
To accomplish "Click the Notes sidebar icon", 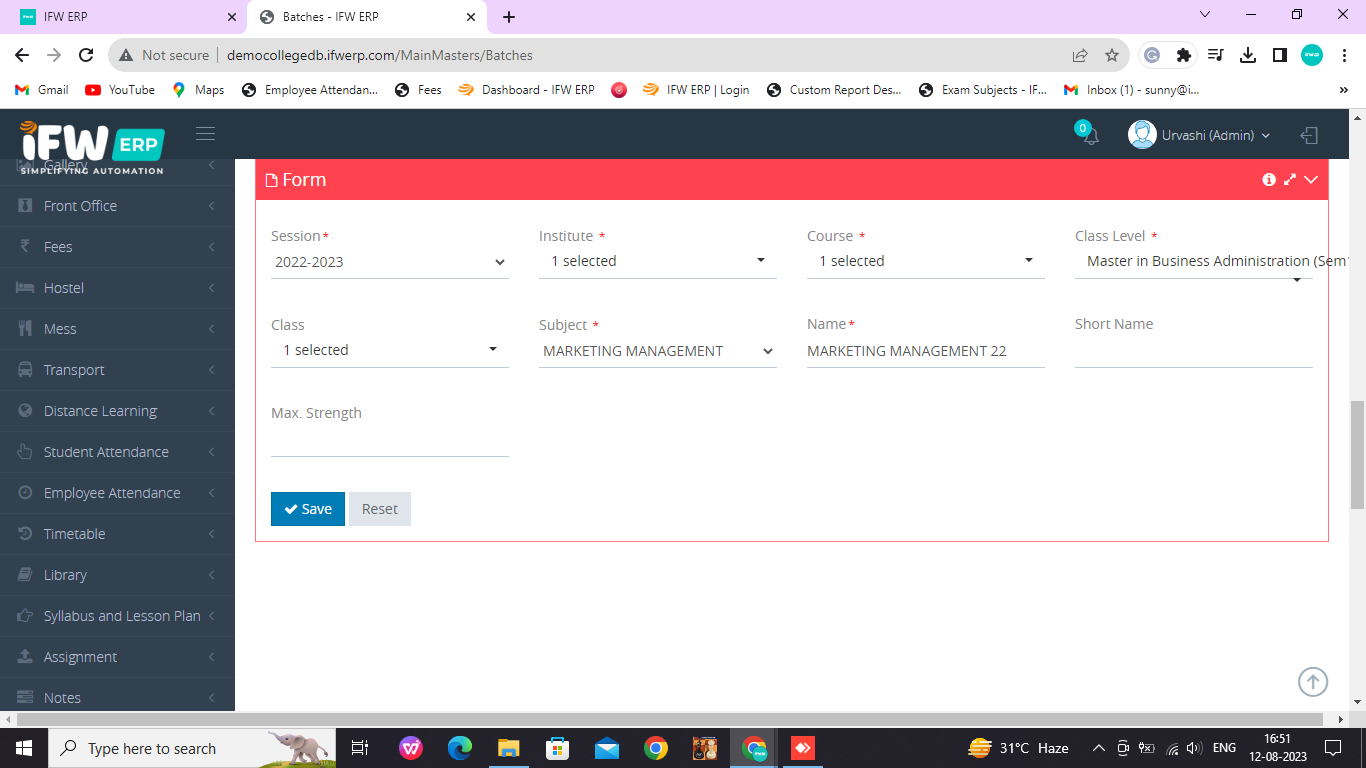I will click(25, 698).
